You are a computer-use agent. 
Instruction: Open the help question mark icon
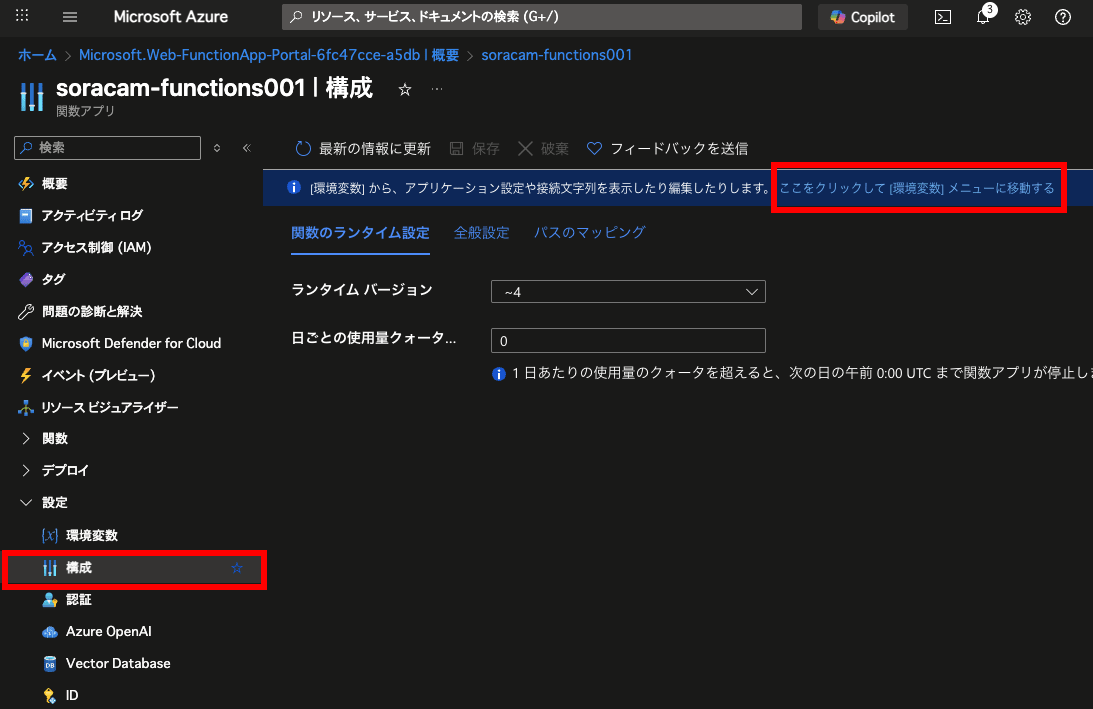1062,17
